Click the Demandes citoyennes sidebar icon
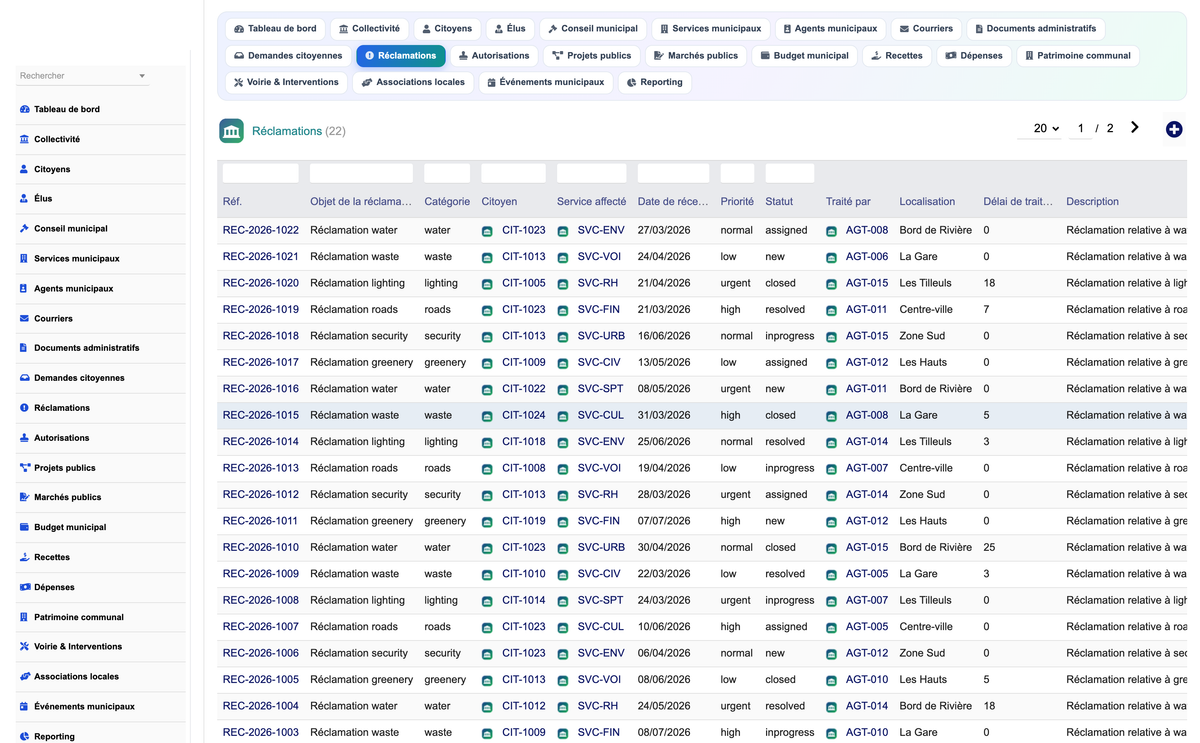The image size is (1200, 743). pyautogui.click(x=25, y=378)
